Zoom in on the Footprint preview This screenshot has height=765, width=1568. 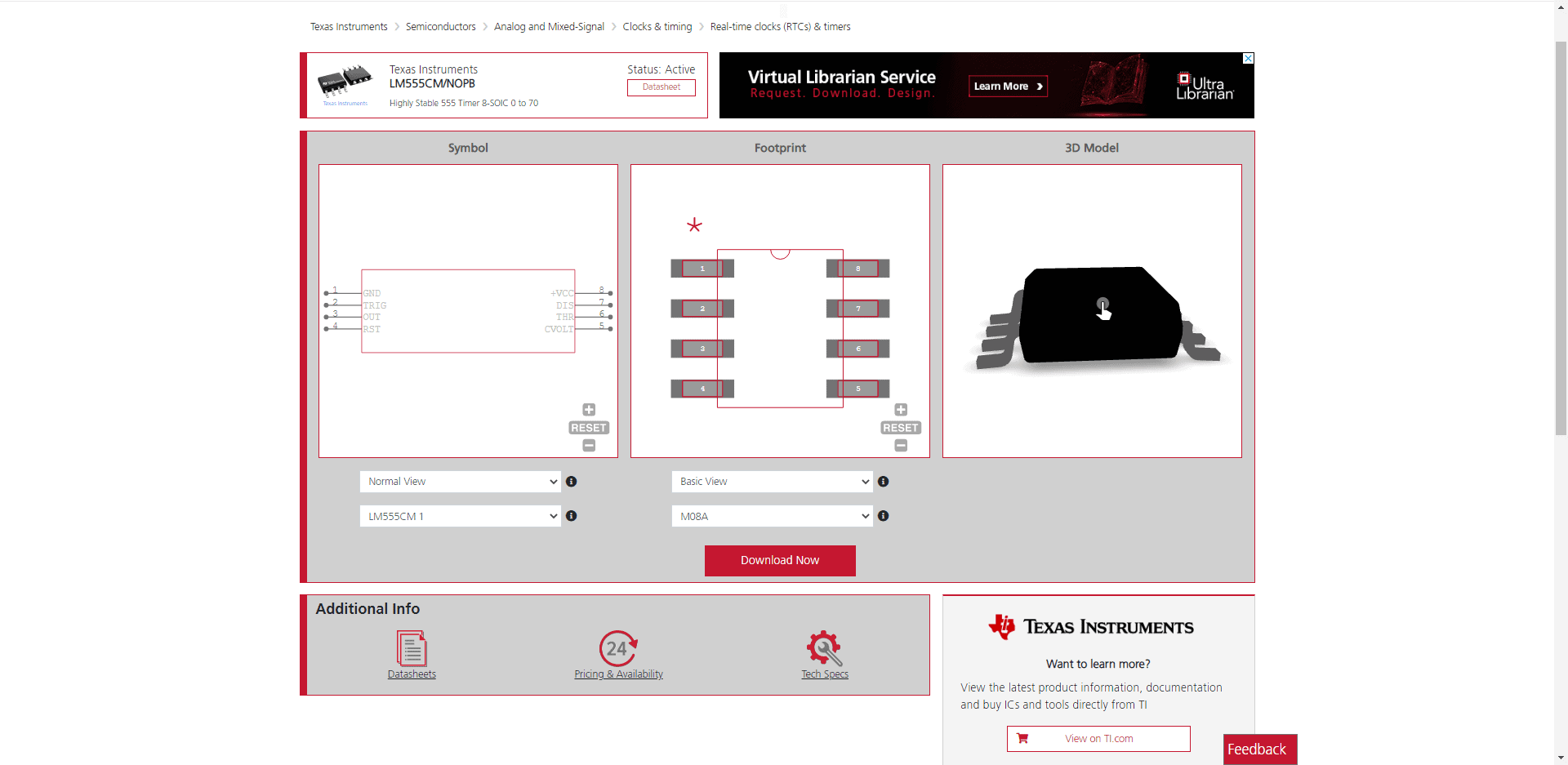tap(901, 410)
